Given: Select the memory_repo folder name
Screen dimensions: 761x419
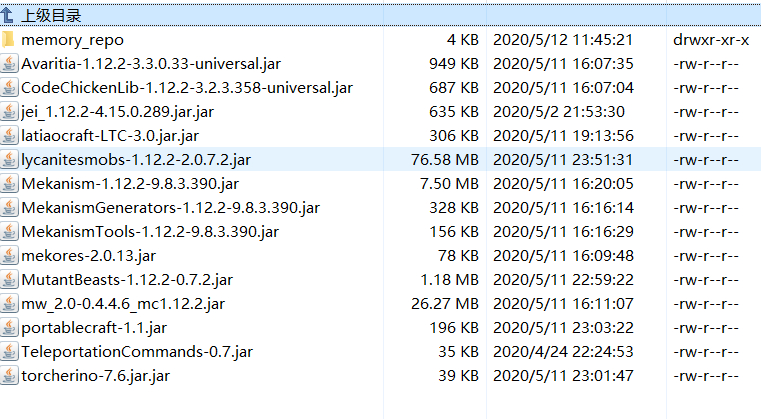Looking at the screenshot, I should [x=72, y=40].
